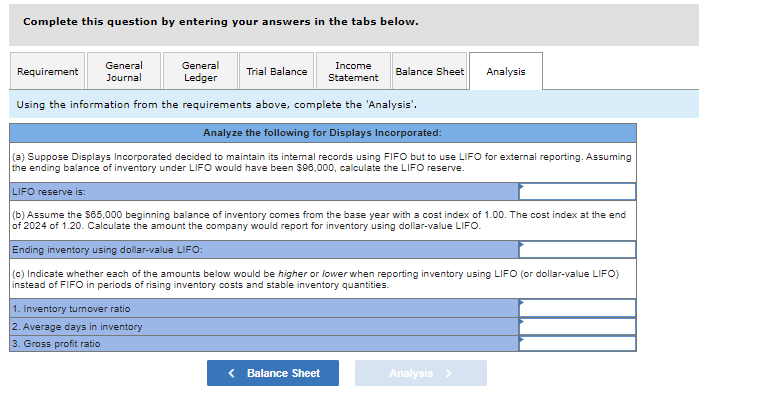Open the Trial Balance tab
This screenshot has height=417, width=762.
[x=277, y=71]
